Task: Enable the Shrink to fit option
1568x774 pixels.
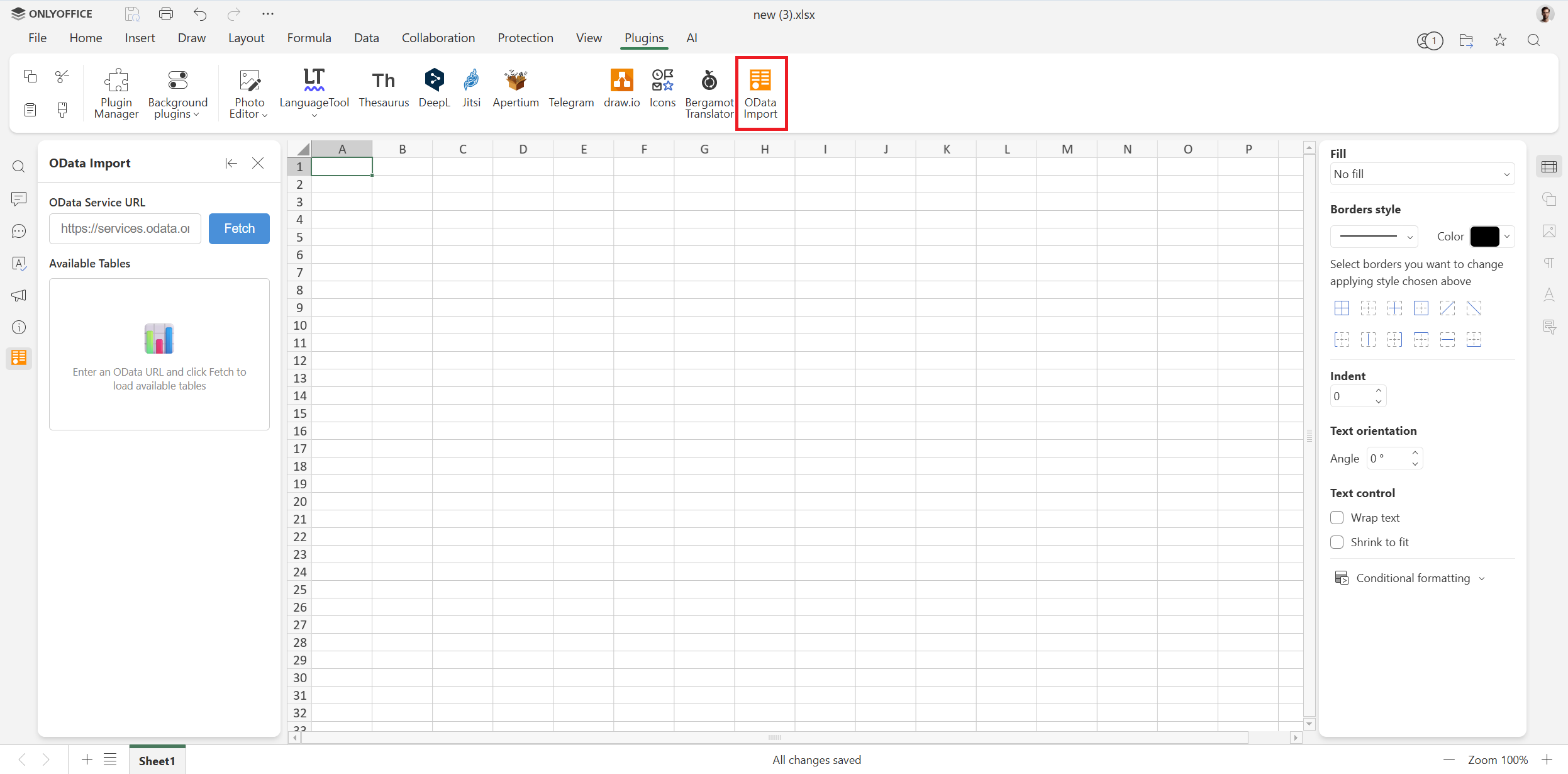Action: point(1337,542)
